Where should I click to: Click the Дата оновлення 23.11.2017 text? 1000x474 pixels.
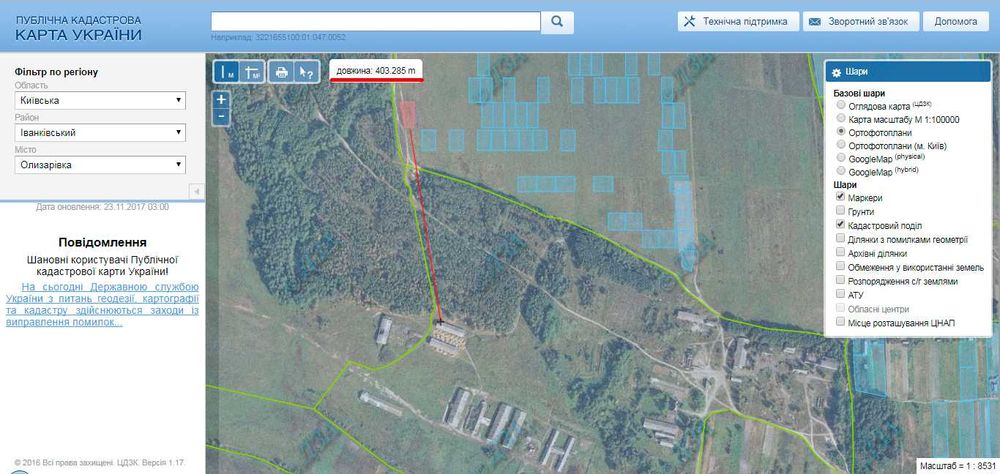pos(103,207)
